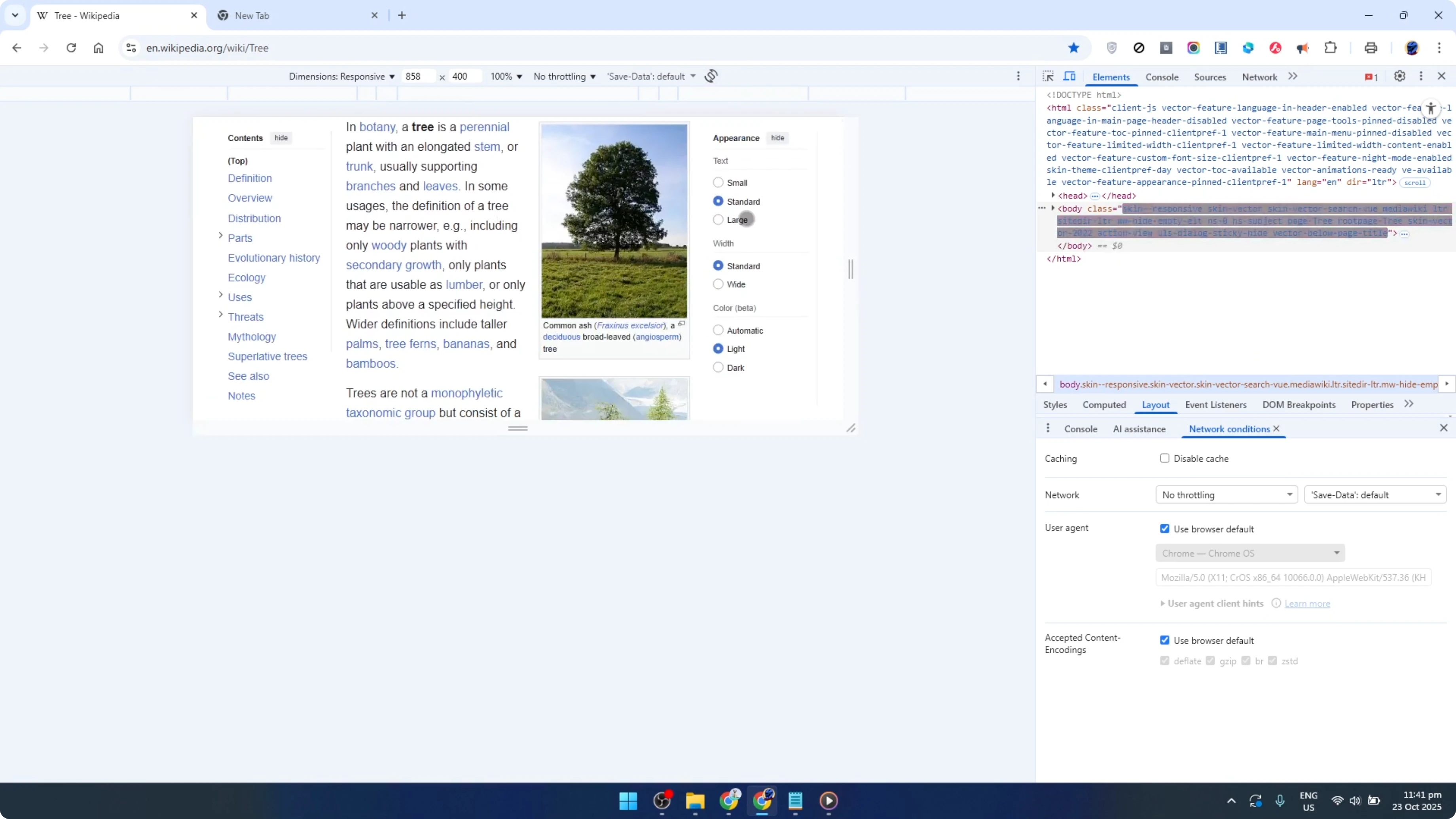
Task: Hide the Contents sidebar on Wikipedia
Action: (281, 137)
